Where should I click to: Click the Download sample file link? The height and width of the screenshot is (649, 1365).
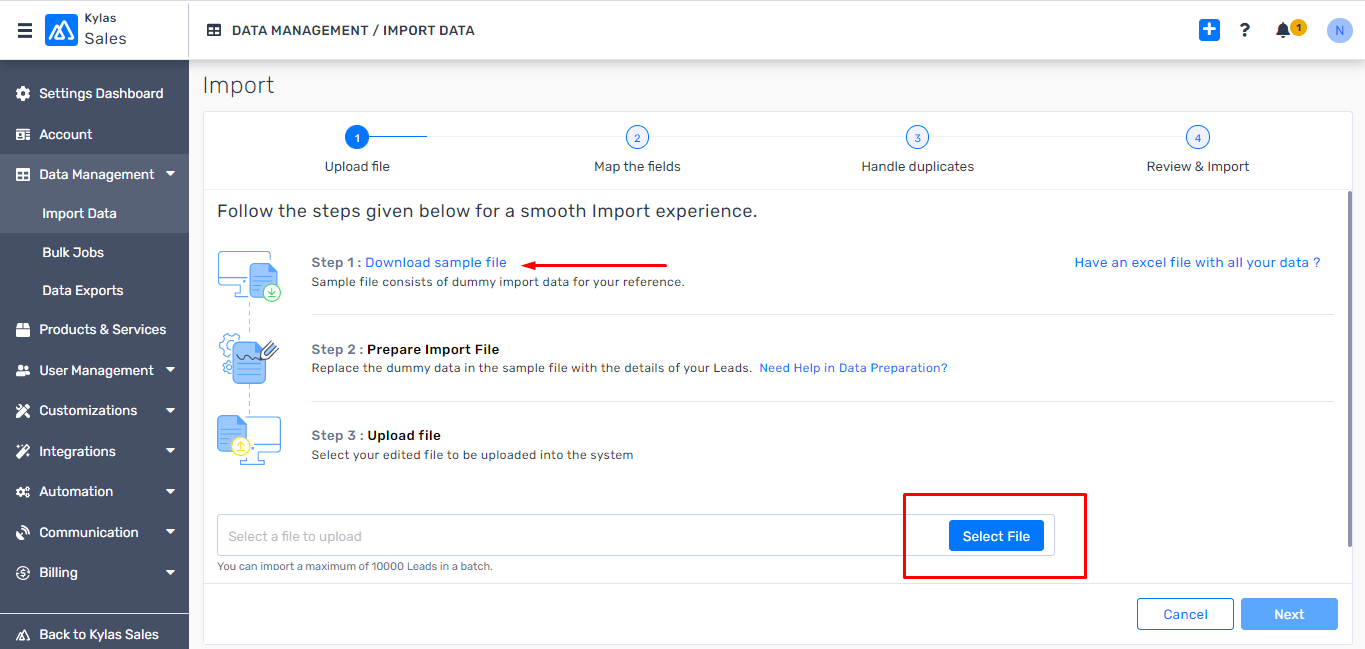(436, 263)
